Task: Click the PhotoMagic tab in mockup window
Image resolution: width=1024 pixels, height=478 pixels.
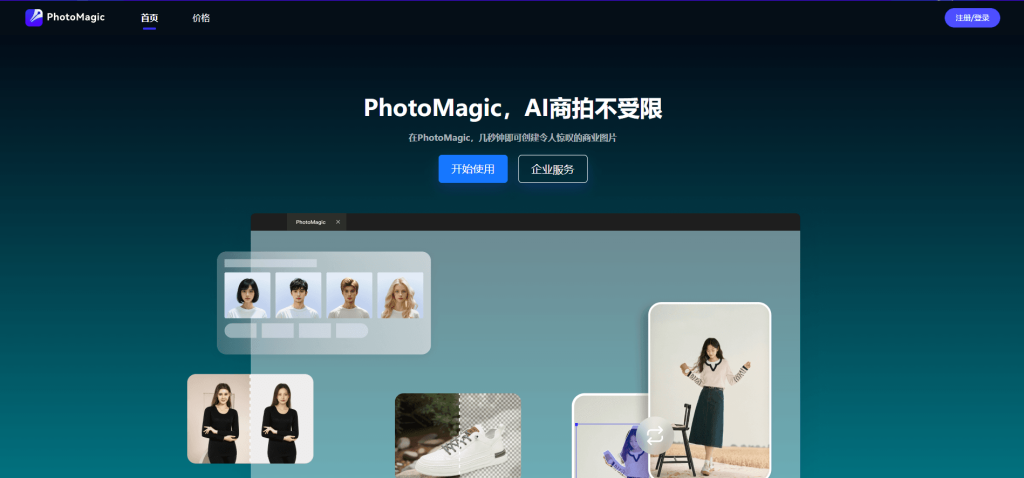Action: click(x=311, y=222)
